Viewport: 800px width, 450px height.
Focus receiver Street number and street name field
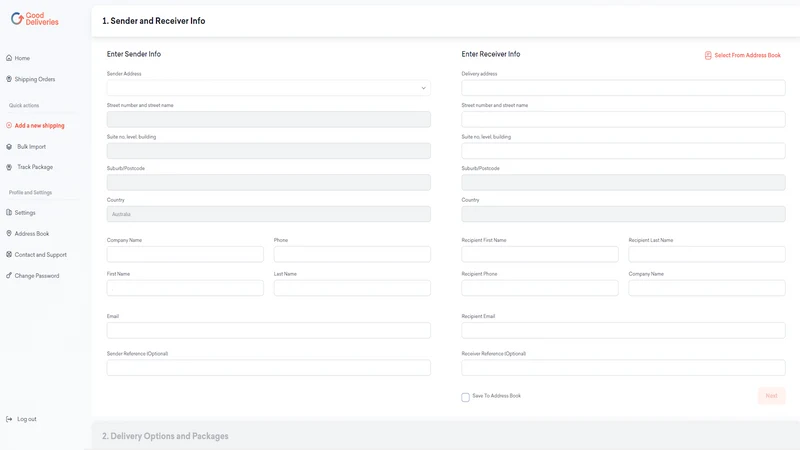click(x=623, y=119)
